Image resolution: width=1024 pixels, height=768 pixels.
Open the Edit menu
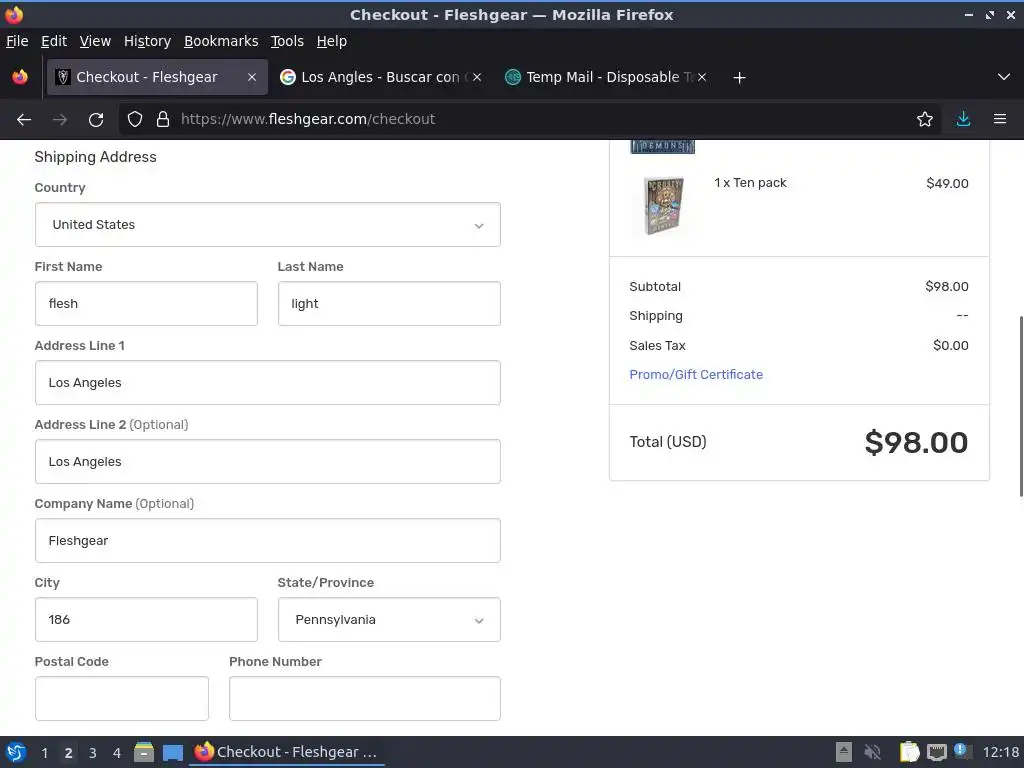click(x=54, y=41)
